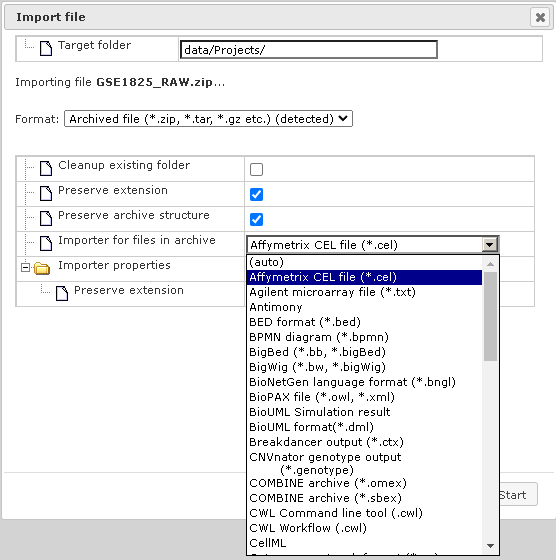Click the Importer for files in archive icon
Image resolution: width=556 pixels, height=560 pixels.
[x=46, y=243]
